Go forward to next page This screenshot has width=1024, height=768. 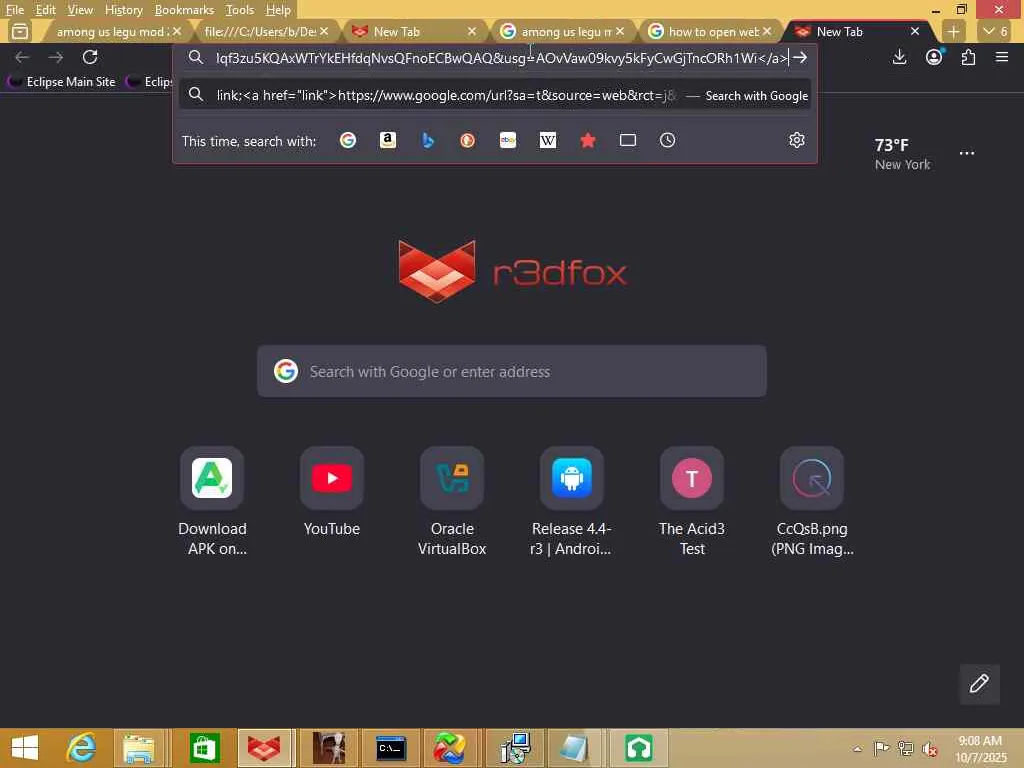(56, 57)
